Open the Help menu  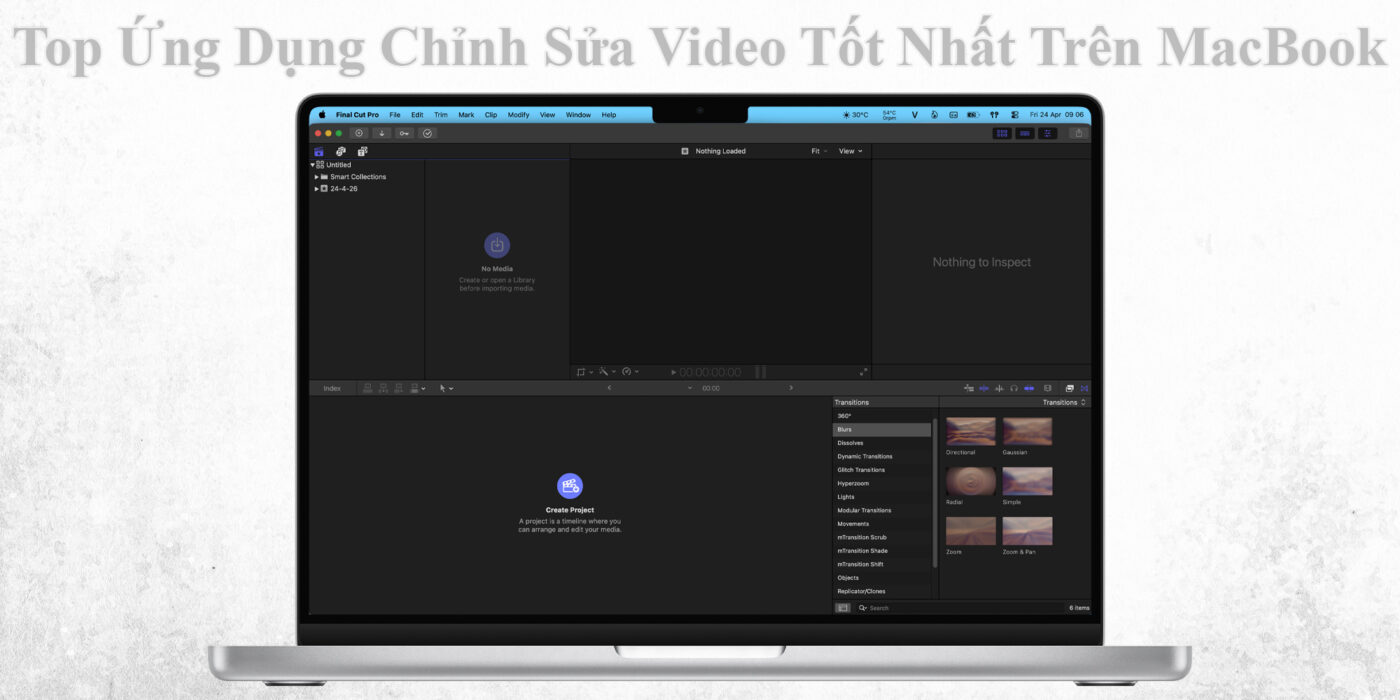pos(608,115)
